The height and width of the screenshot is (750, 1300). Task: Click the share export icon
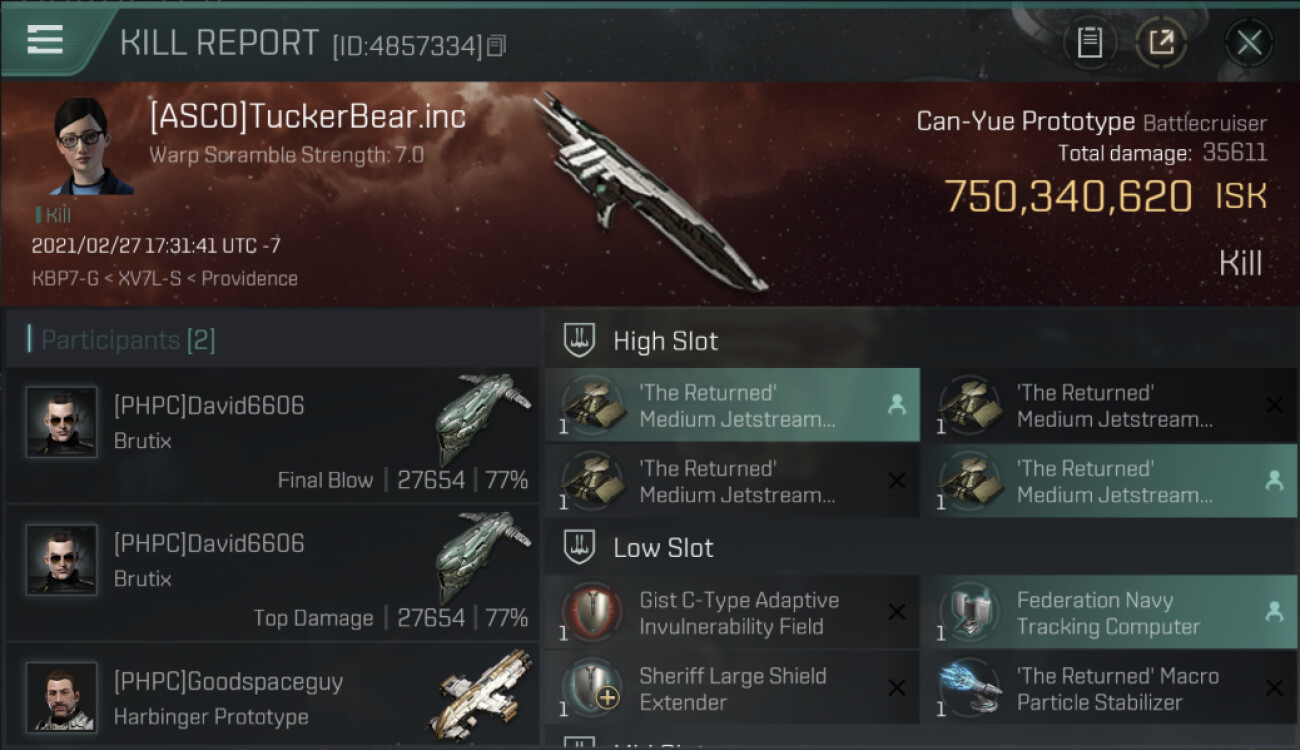pos(1161,42)
